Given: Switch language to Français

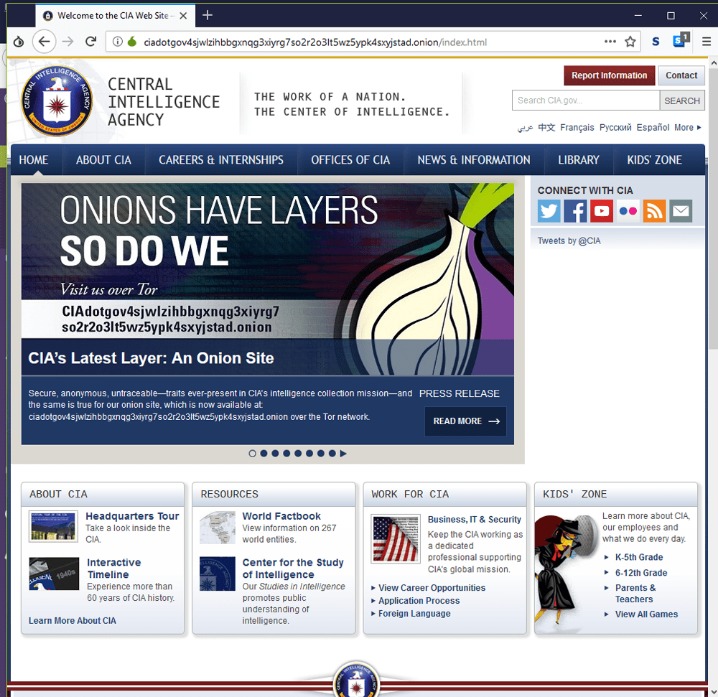Looking at the screenshot, I should (x=577, y=127).
